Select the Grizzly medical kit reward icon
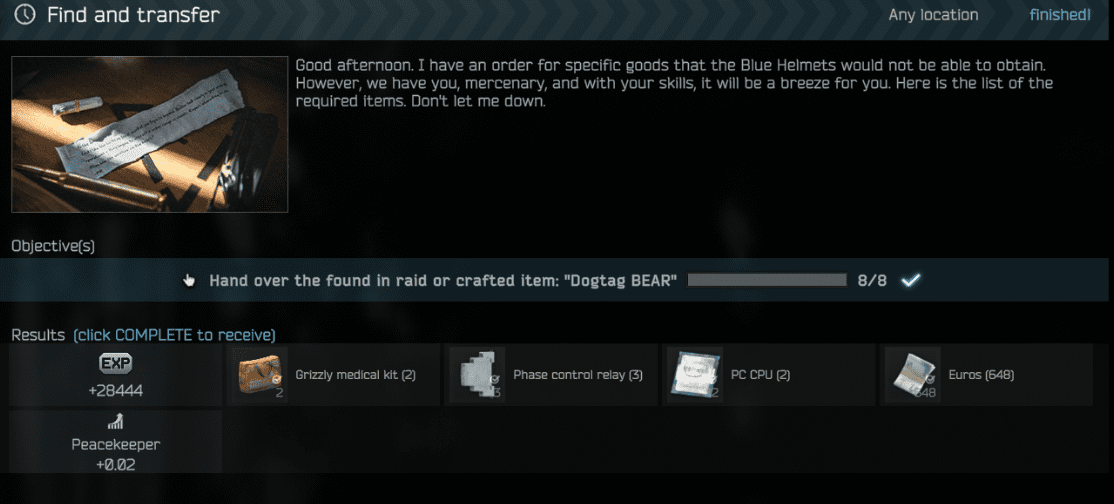The image size is (1114, 504). [x=261, y=375]
